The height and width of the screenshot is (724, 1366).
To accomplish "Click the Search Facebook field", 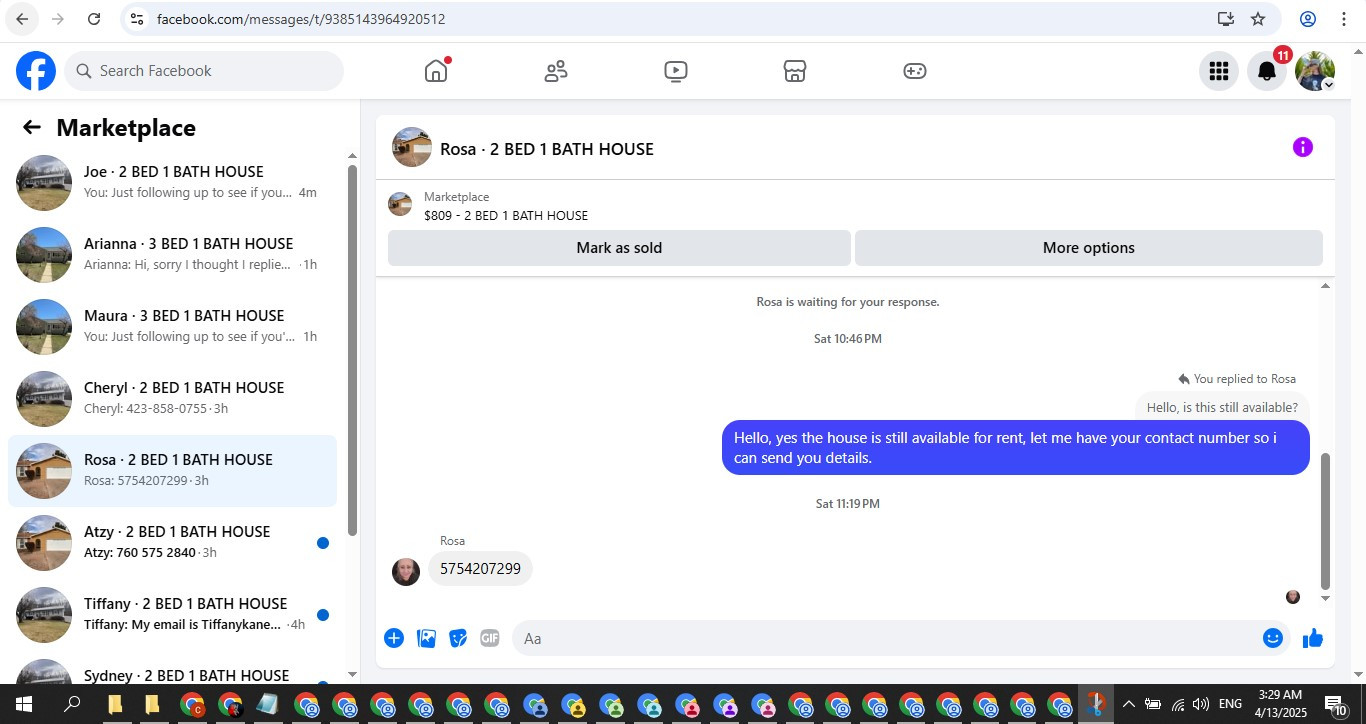I will 204,71.
